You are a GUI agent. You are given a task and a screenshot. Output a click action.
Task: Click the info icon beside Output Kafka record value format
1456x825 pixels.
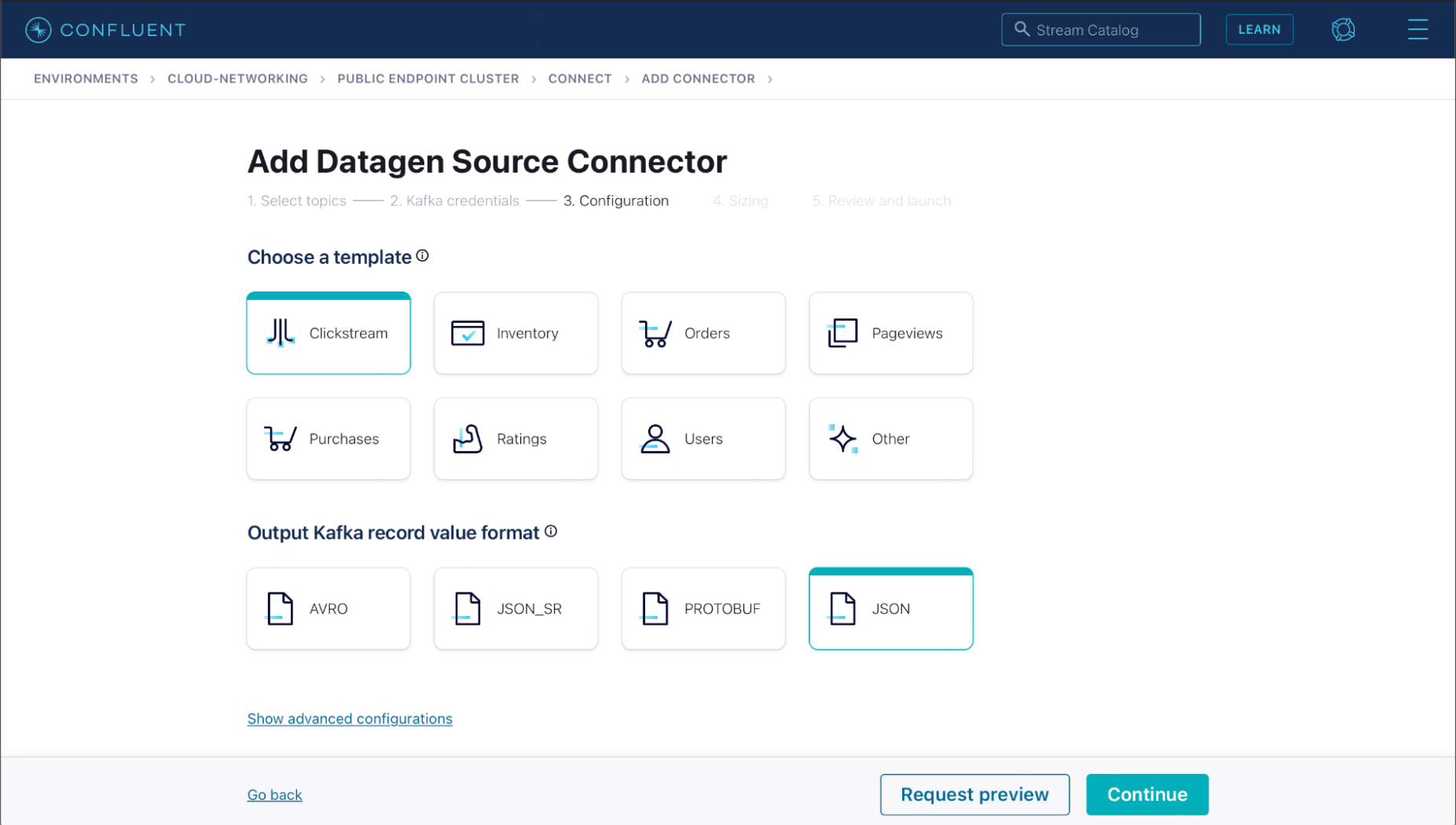[551, 532]
